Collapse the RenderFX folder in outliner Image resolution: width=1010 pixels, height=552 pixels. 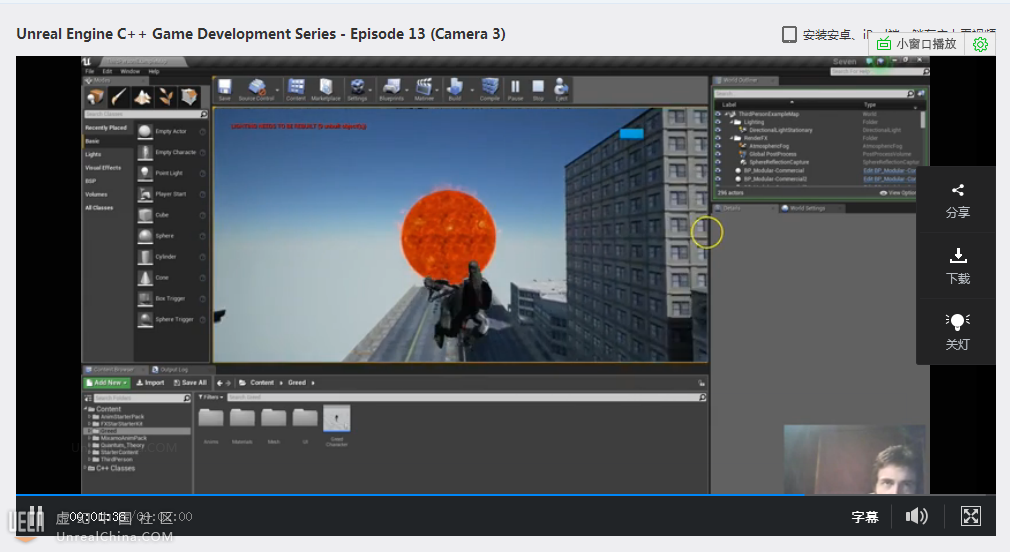(732, 138)
